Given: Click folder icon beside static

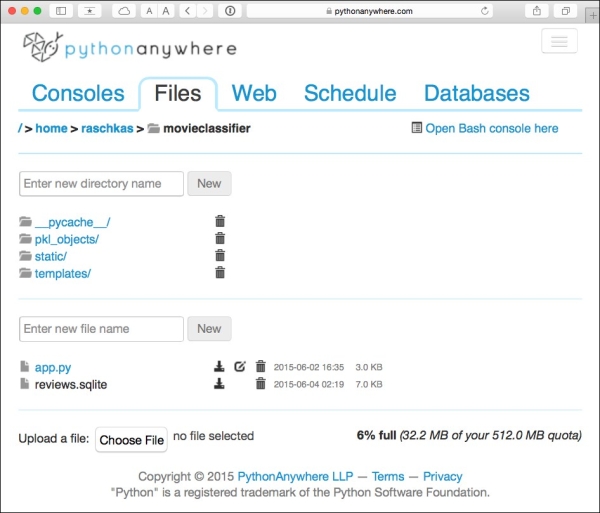Looking at the screenshot, I should [25, 256].
